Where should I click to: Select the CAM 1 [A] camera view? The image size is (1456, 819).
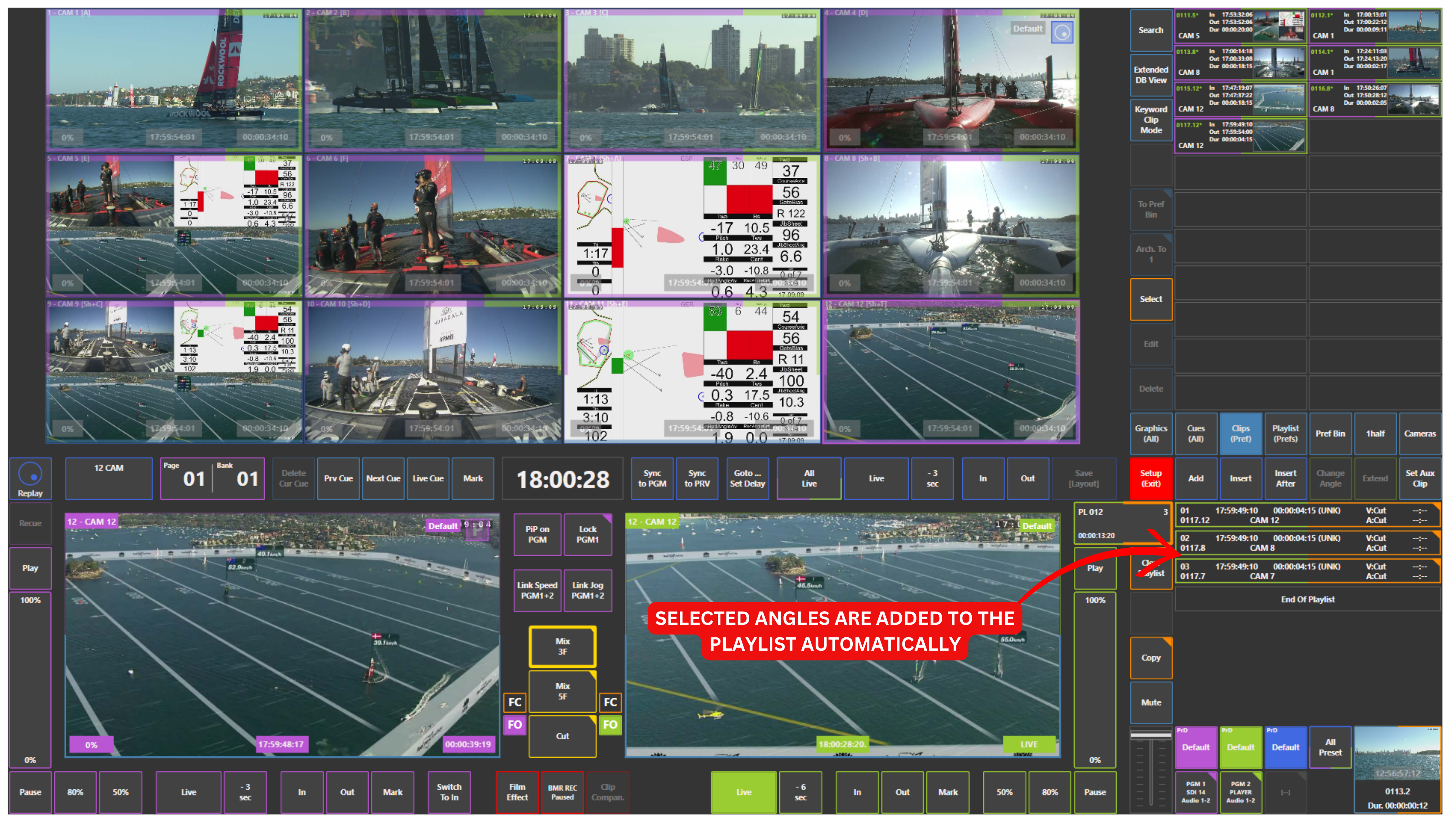tap(174, 80)
